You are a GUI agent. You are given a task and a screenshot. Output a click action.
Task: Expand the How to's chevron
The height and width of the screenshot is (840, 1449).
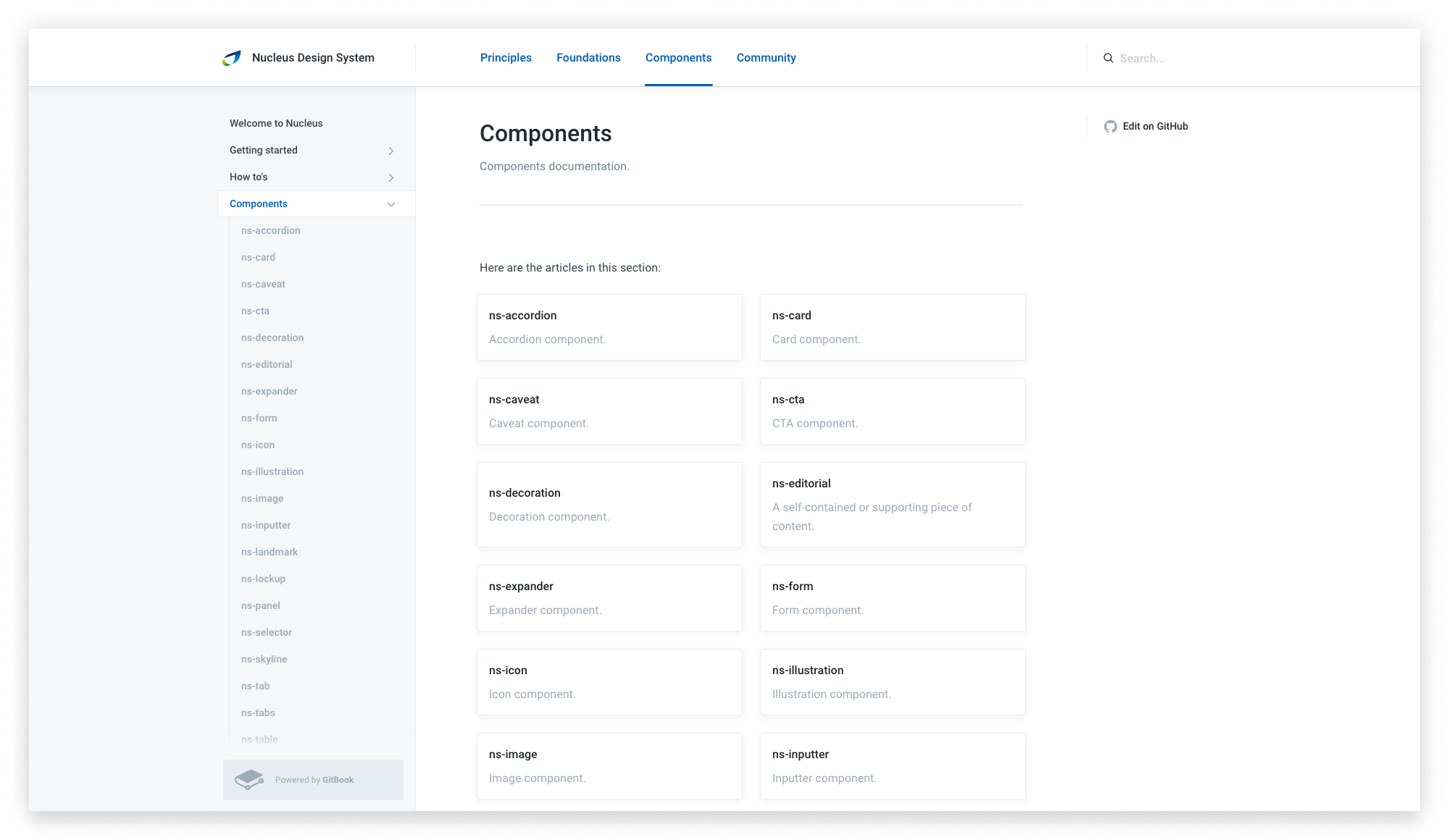(391, 177)
